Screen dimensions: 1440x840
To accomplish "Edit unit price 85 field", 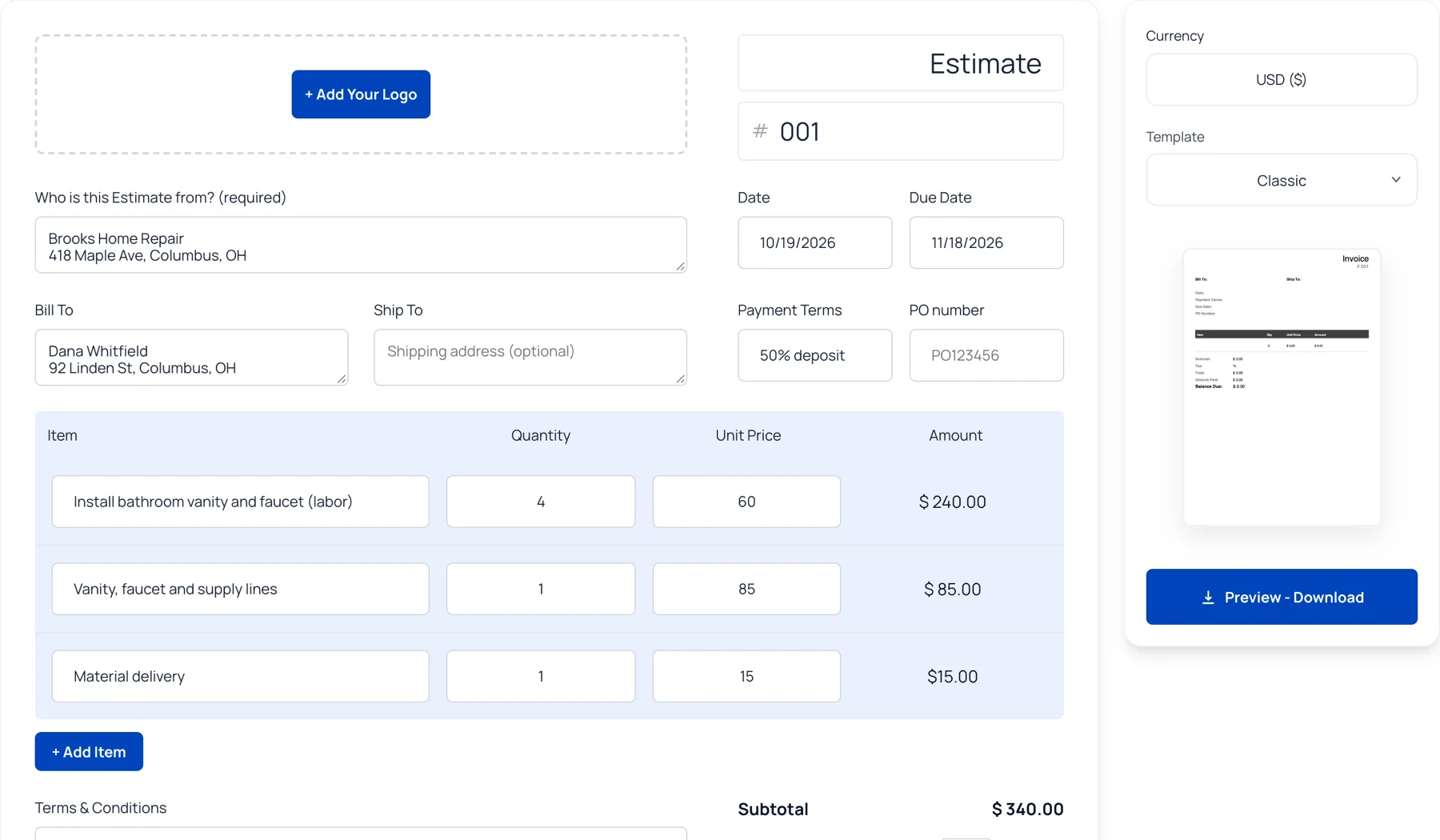I will point(746,589).
